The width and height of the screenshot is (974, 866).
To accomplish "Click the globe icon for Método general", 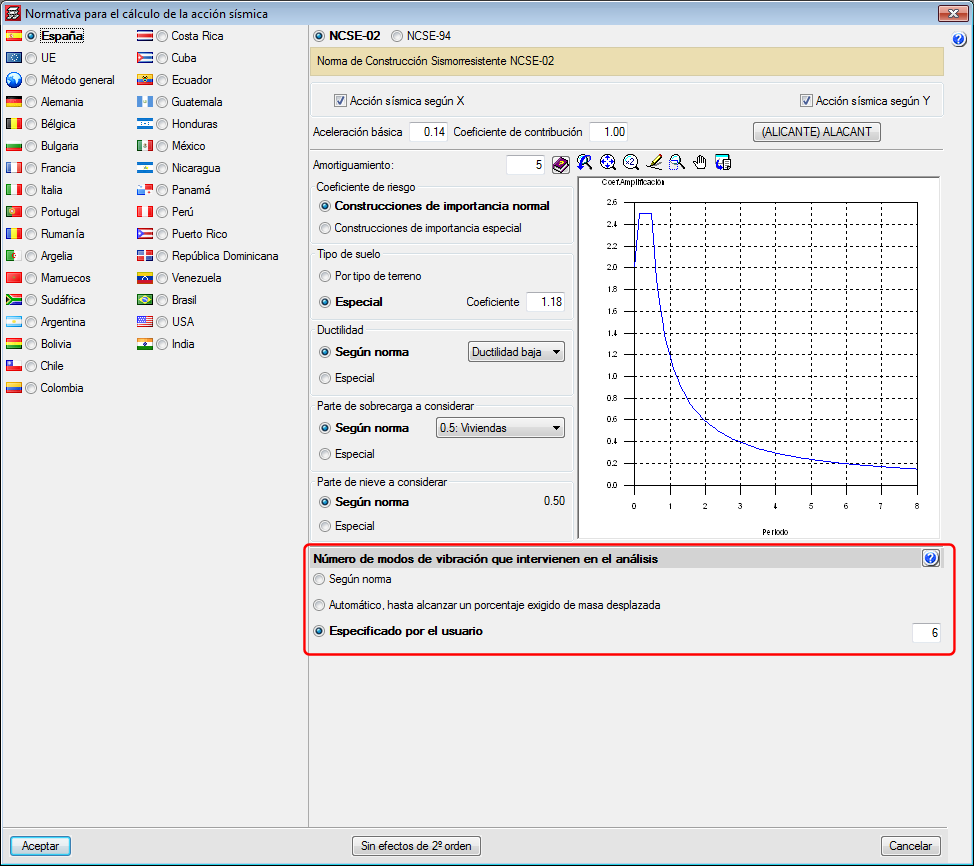I will pyautogui.click(x=14, y=80).
